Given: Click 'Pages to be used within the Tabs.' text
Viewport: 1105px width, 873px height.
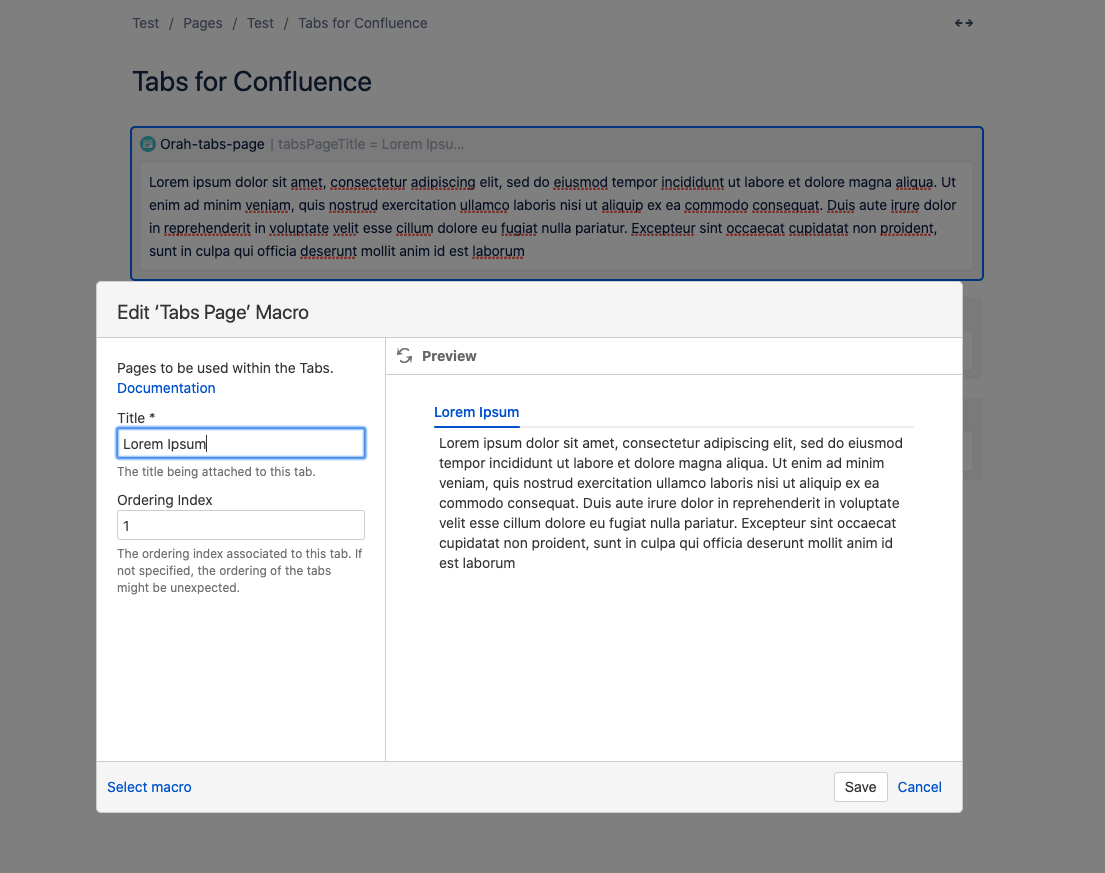Looking at the screenshot, I should point(226,368).
